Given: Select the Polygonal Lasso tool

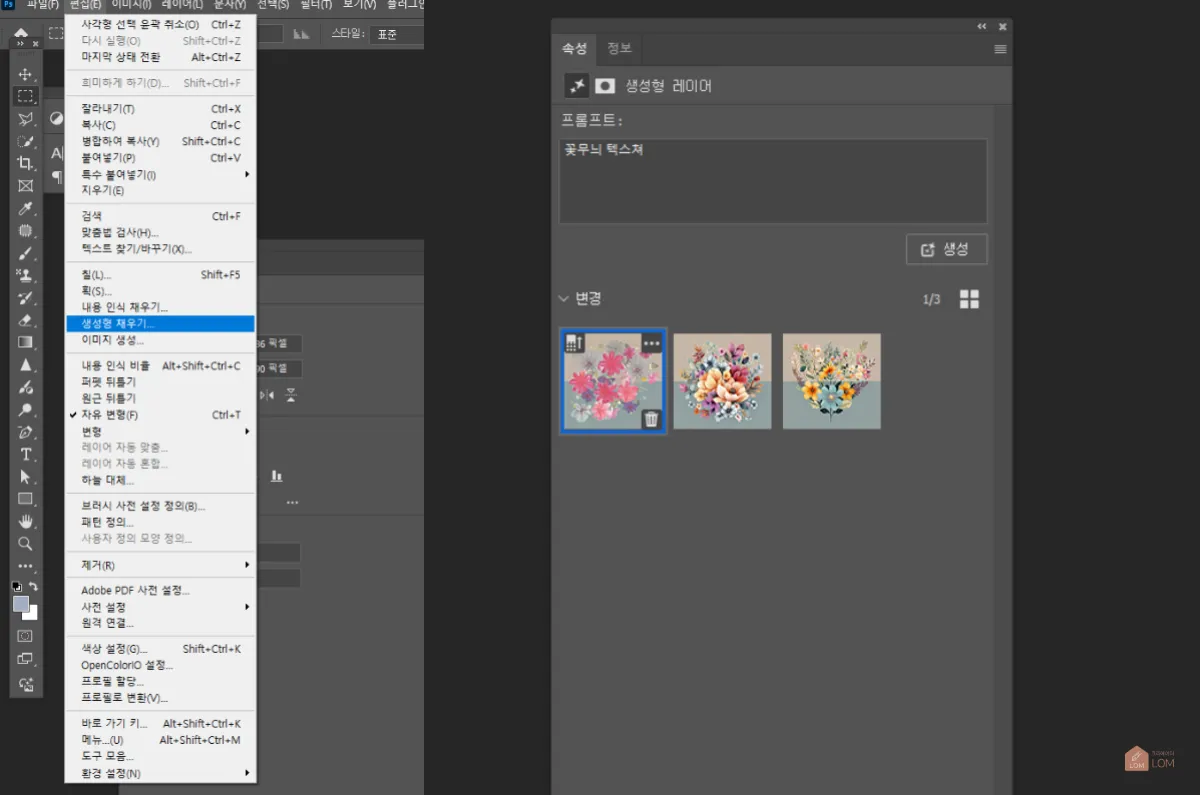Looking at the screenshot, I should click(26, 119).
